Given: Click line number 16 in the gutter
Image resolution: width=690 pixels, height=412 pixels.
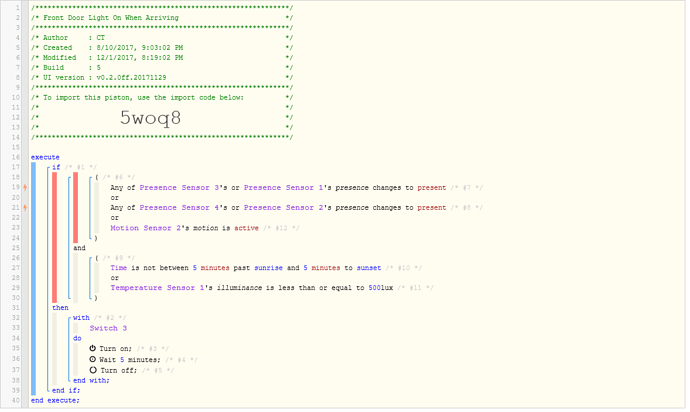Looking at the screenshot, I should [16, 157].
